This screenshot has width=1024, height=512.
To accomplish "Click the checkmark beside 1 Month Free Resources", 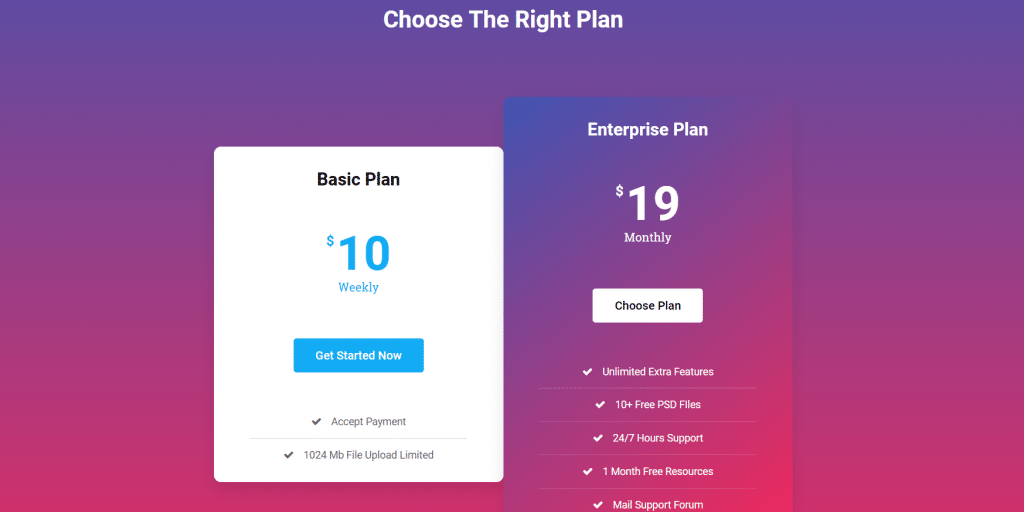I will 587,471.
